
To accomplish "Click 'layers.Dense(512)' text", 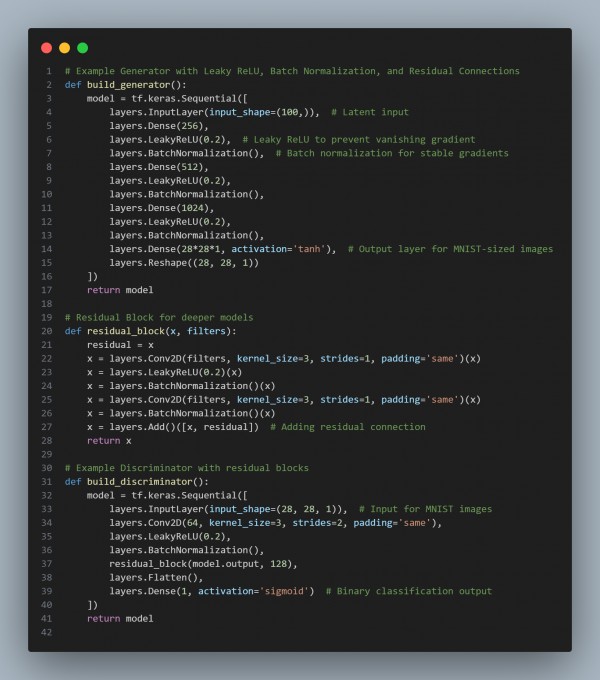I will 156,167.
